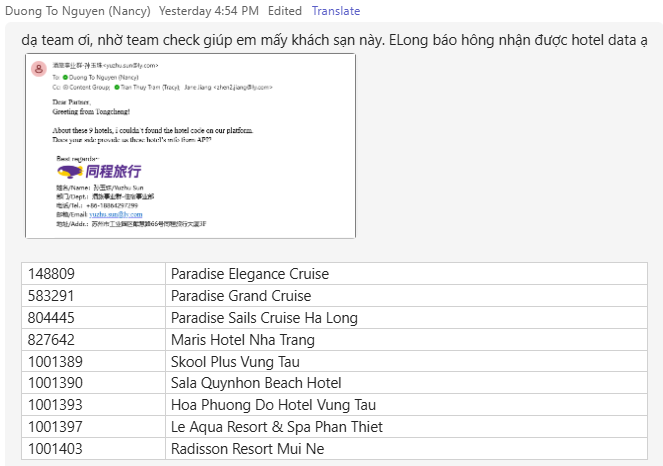Click the Tongcheng travel logo in email signature
The image size is (663, 466).
98,171
